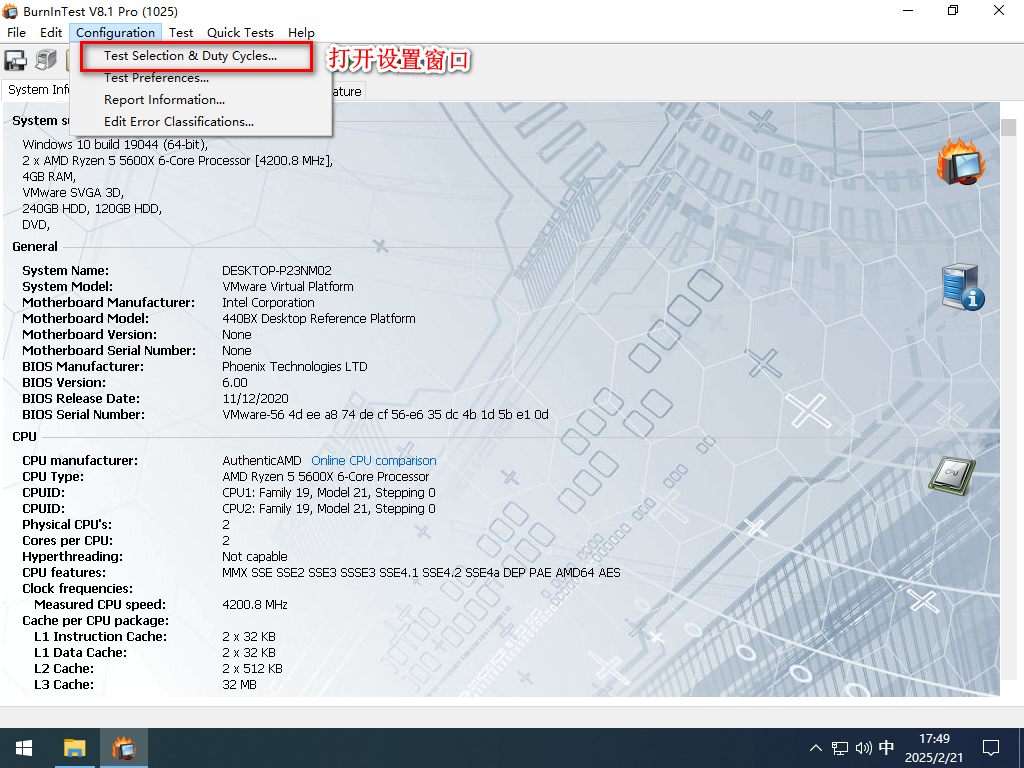
Task: Open File Explorer from the taskbar
Action: click(x=74, y=747)
